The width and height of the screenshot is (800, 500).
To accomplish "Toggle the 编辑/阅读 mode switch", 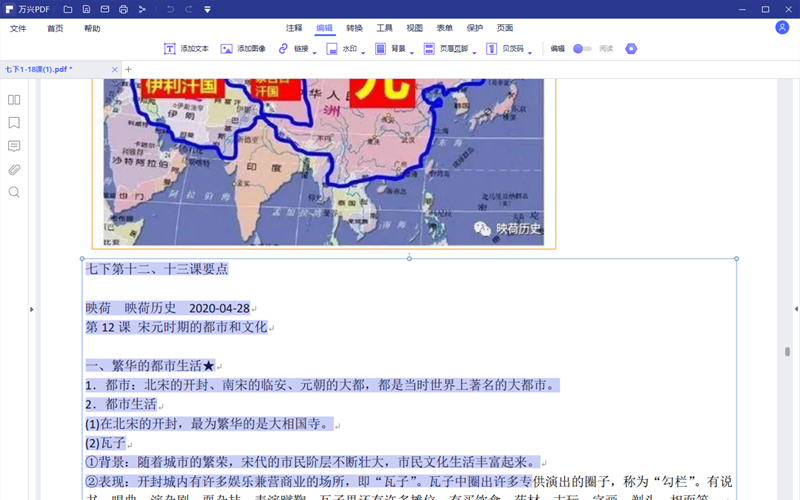I will pos(582,48).
